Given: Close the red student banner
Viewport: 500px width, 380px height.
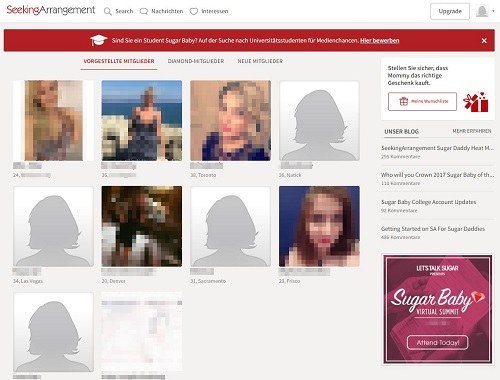Looking at the screenshot, I should click(x=484, y=41).
